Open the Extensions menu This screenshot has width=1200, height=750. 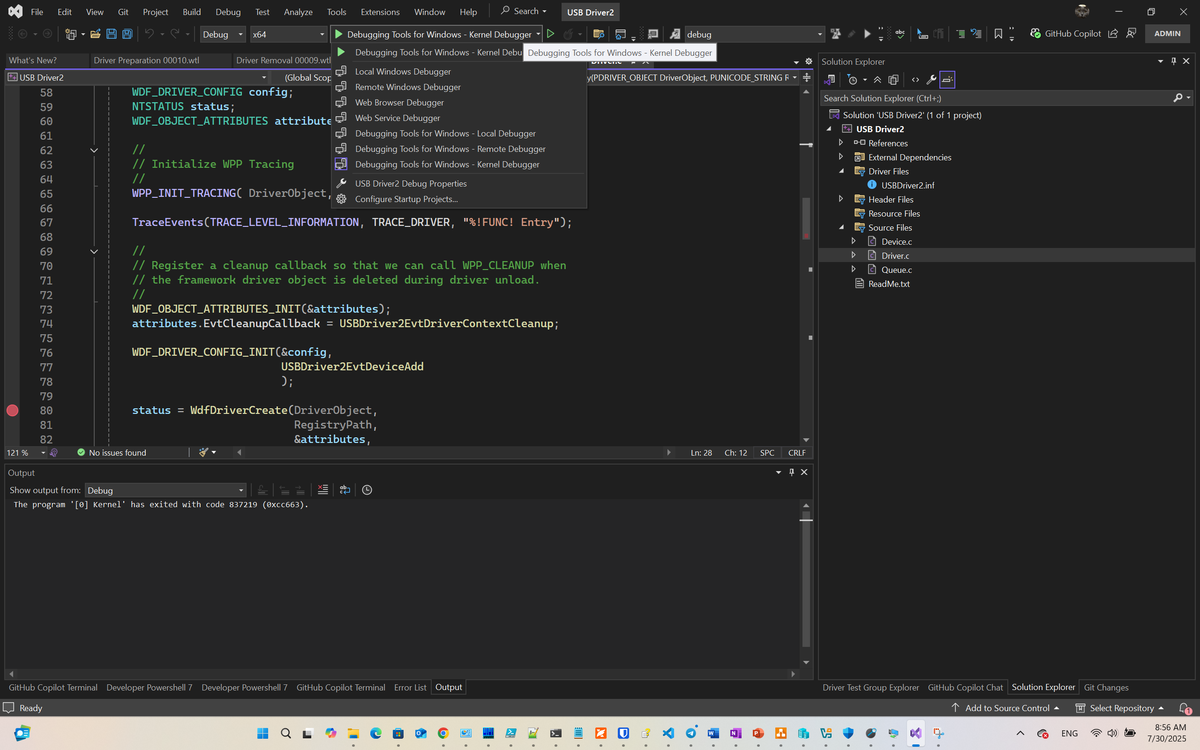380,12
